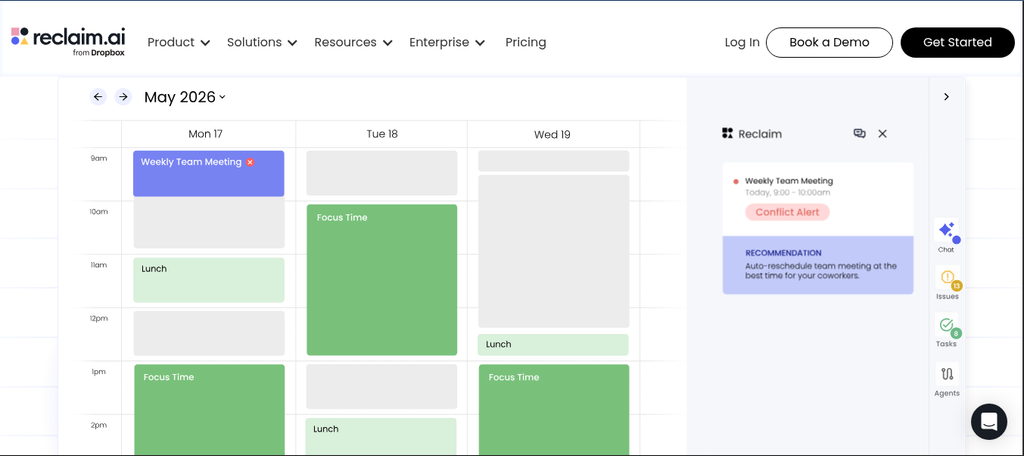Screen dimensions: 1024x456
Task: Select Monday's Focus Time block
Action: [x=210, y=410]
